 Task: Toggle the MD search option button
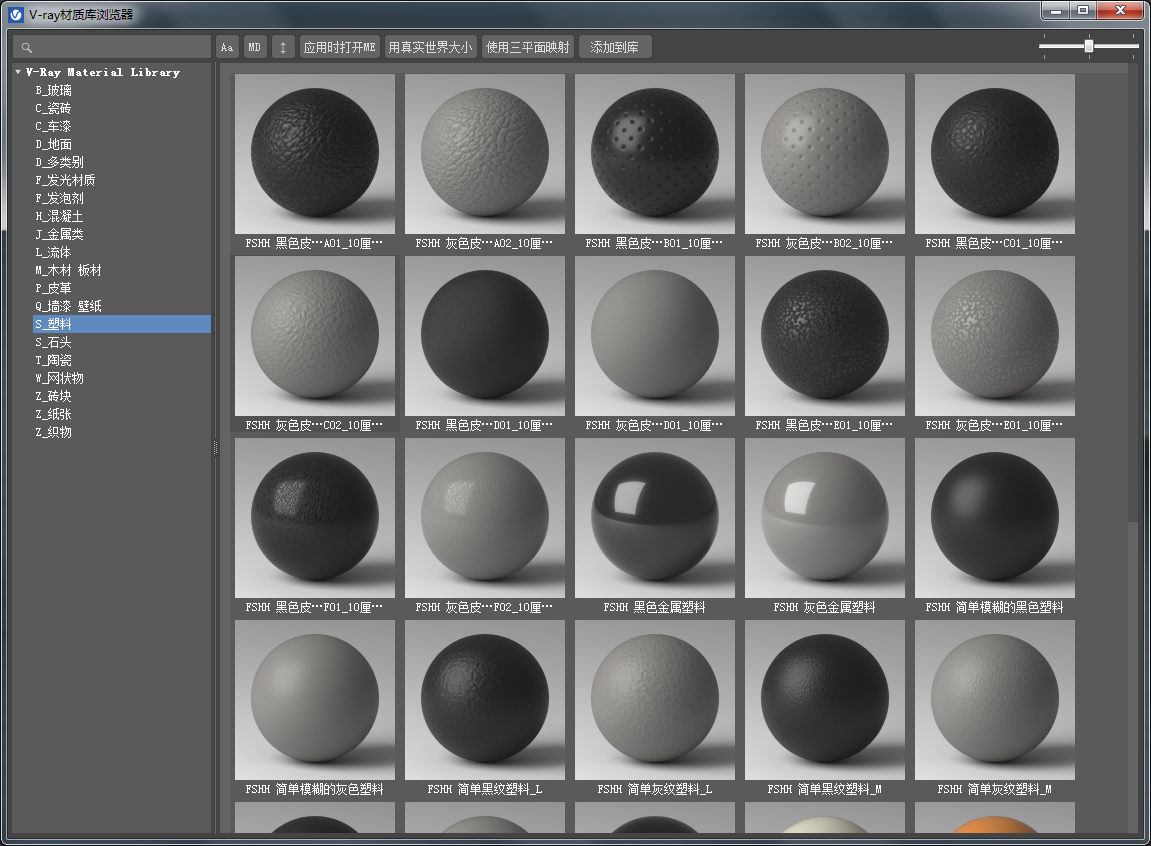tap(255, 47)
